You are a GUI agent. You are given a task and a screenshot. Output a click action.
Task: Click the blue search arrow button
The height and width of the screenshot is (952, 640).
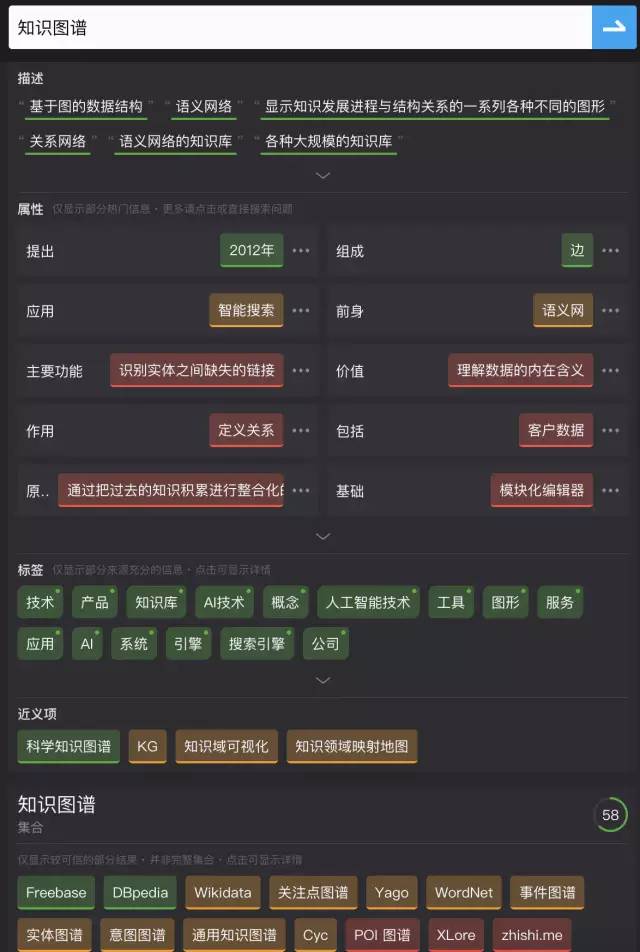click(613, 27)
